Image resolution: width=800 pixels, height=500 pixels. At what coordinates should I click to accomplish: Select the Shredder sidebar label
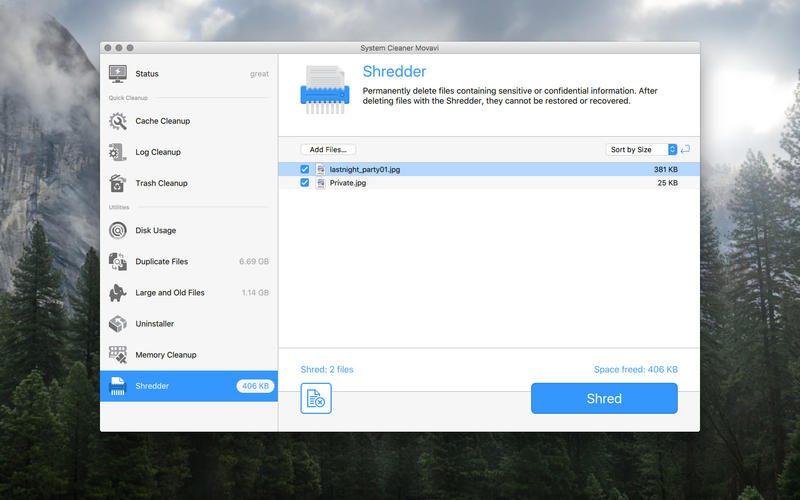point(152,386)
